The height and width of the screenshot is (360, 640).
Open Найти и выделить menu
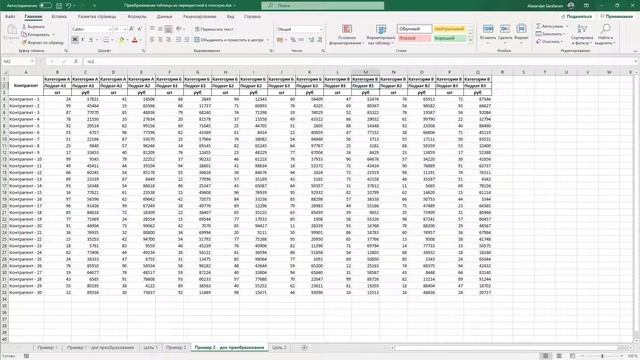pos(605,34)
